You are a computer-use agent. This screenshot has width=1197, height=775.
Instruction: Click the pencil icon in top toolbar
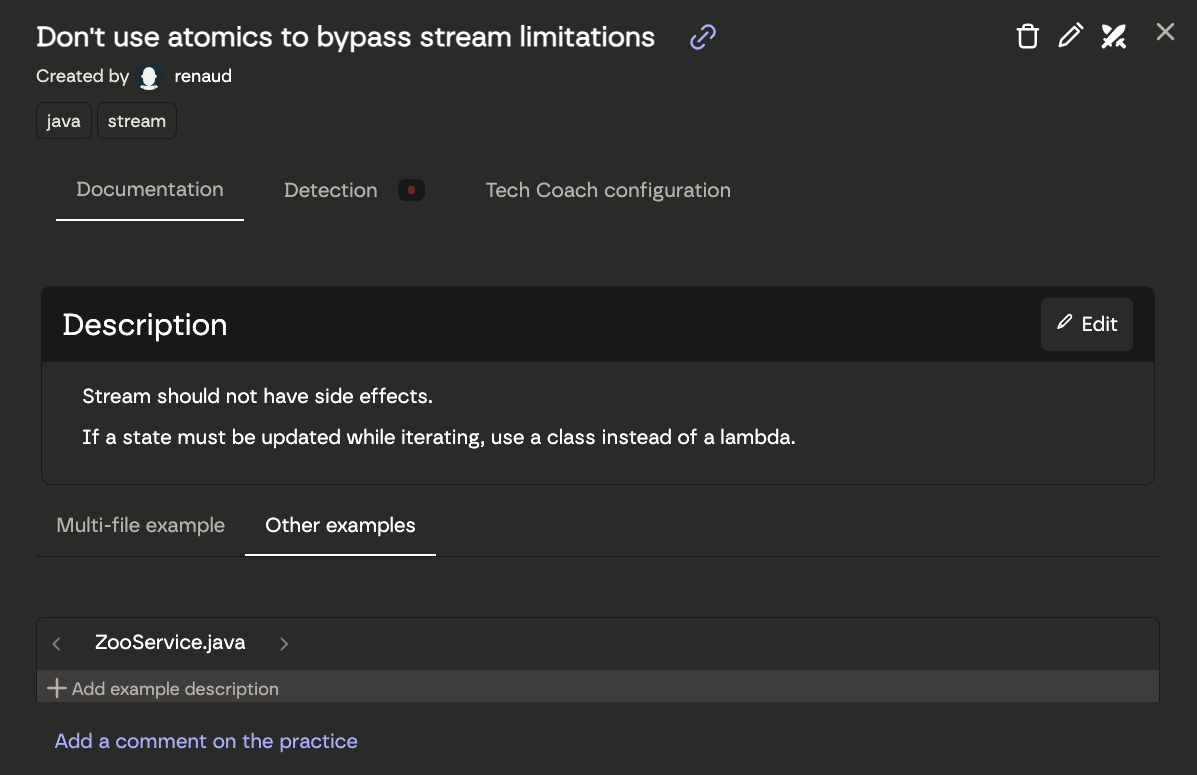[1070, 37]
